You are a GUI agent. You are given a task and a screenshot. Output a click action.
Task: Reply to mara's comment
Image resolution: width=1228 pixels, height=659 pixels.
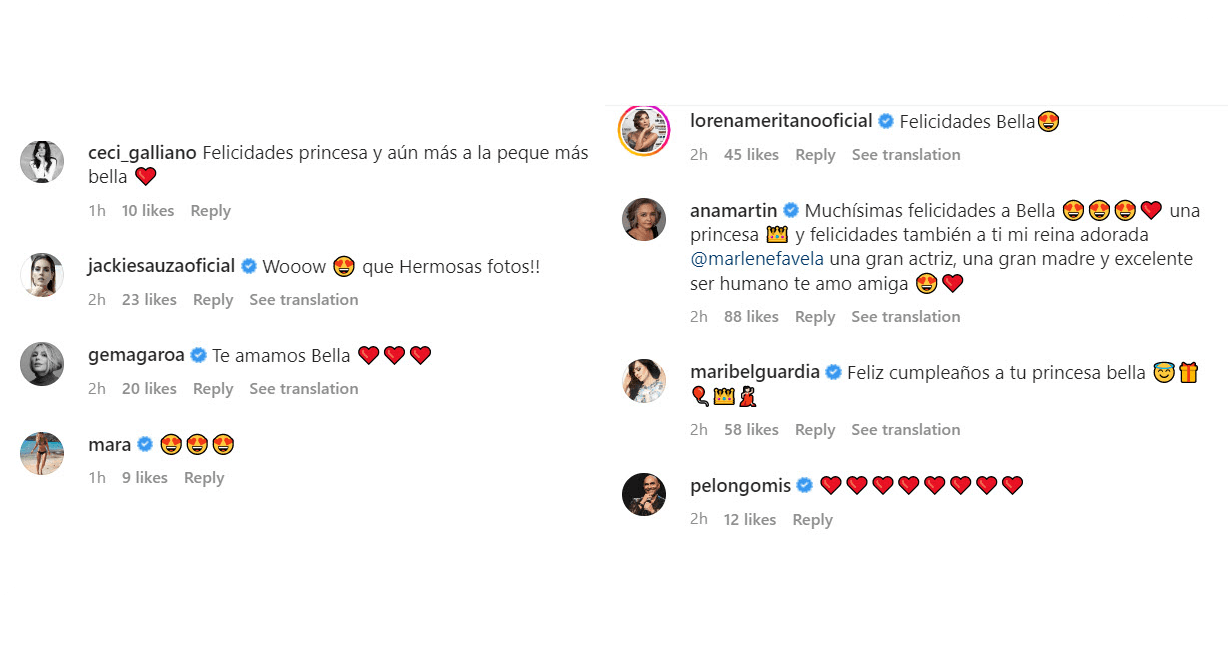click(204, 478)
